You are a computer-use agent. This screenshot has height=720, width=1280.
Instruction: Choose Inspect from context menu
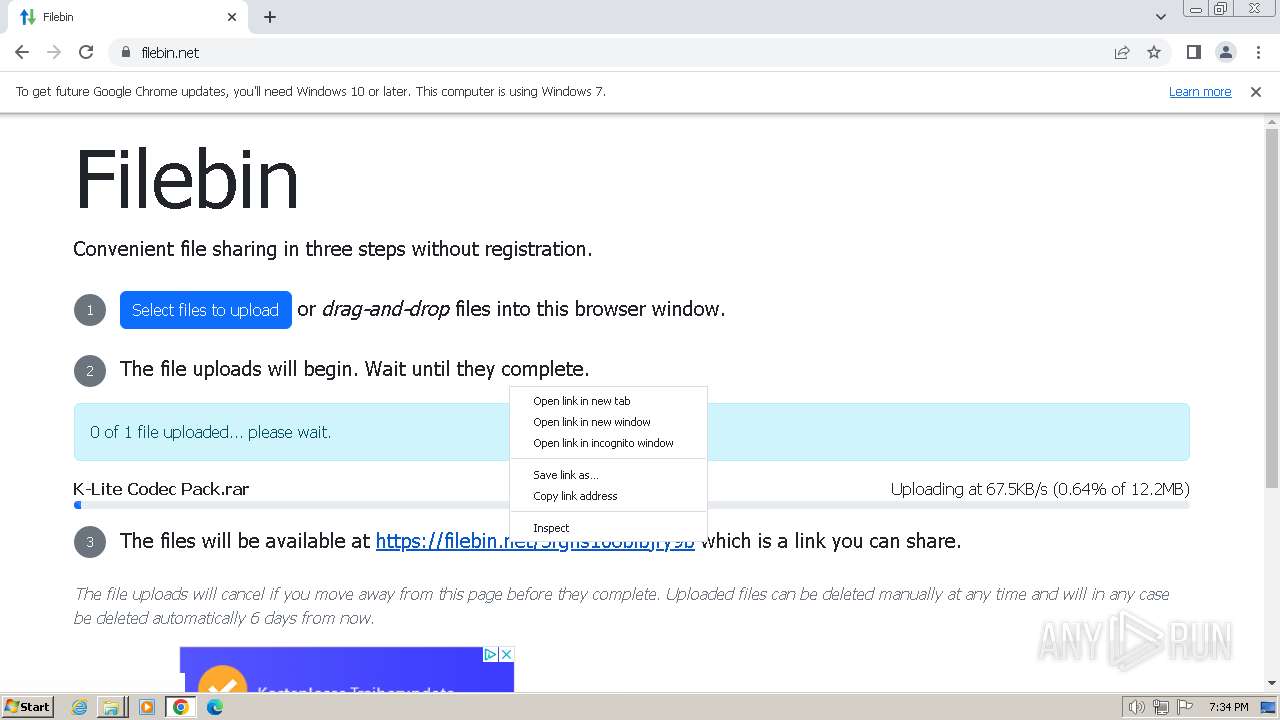pos(608,528)
